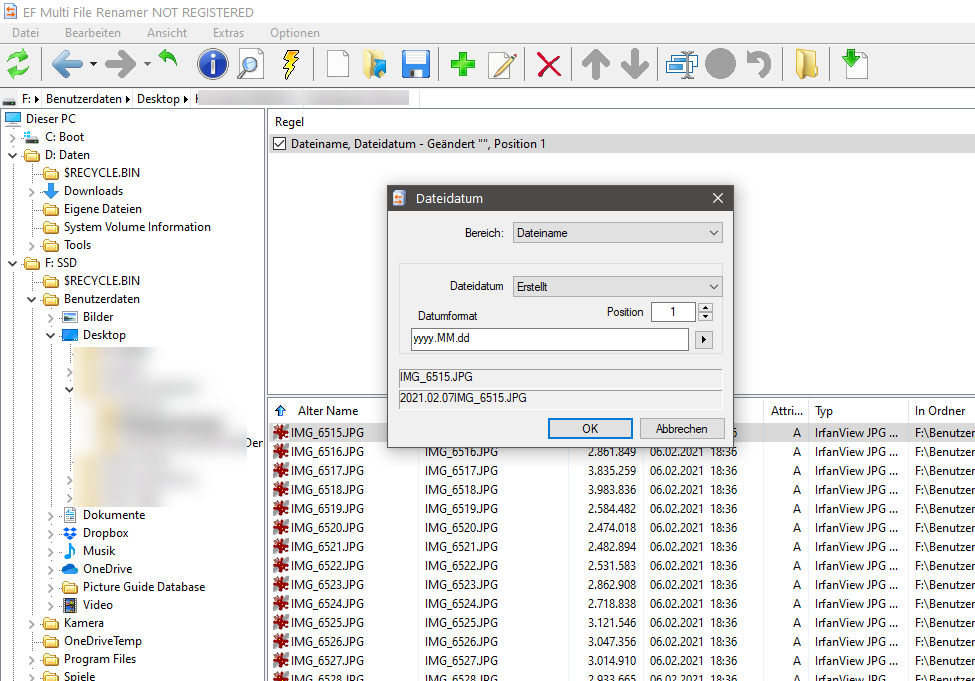Open the Datei menu
This screenshot has height=681, width=975.
tap(25, 33)
